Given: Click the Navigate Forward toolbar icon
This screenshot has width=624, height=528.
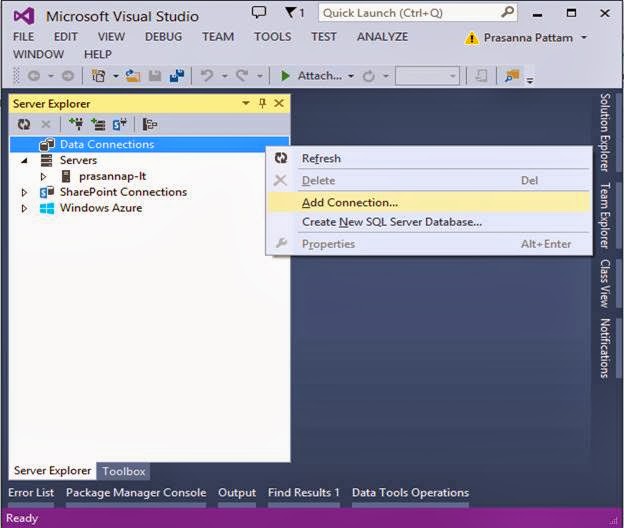Looking at the screenshot, I should coord(68,76).
